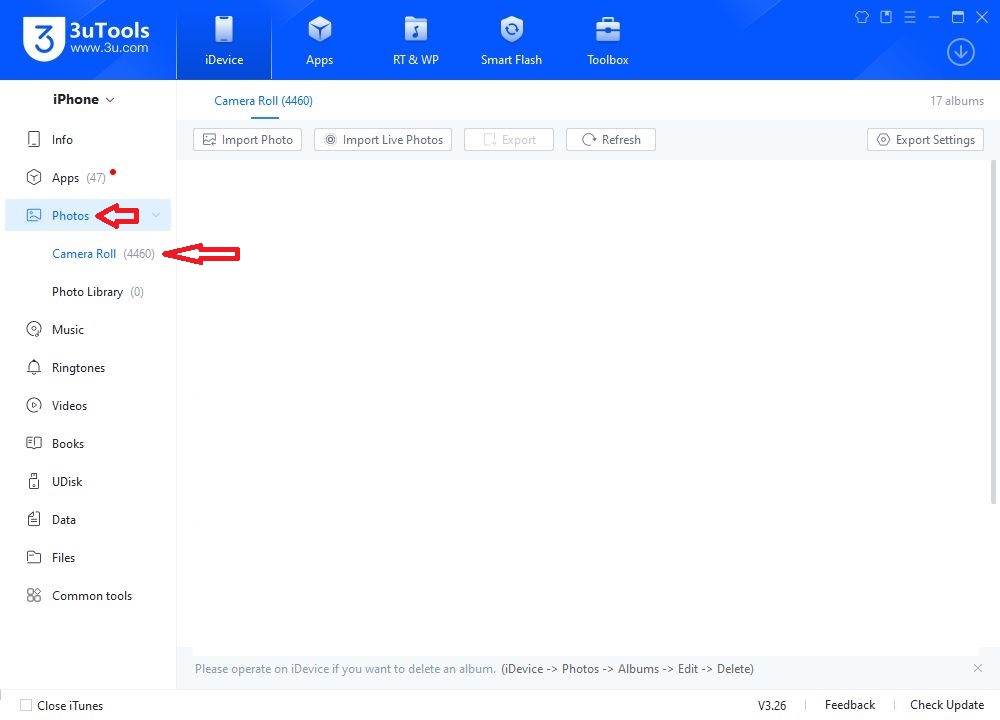Open UDisk in the sidebar
Viewport: 1000px width, 720px height.
[67, 482]
